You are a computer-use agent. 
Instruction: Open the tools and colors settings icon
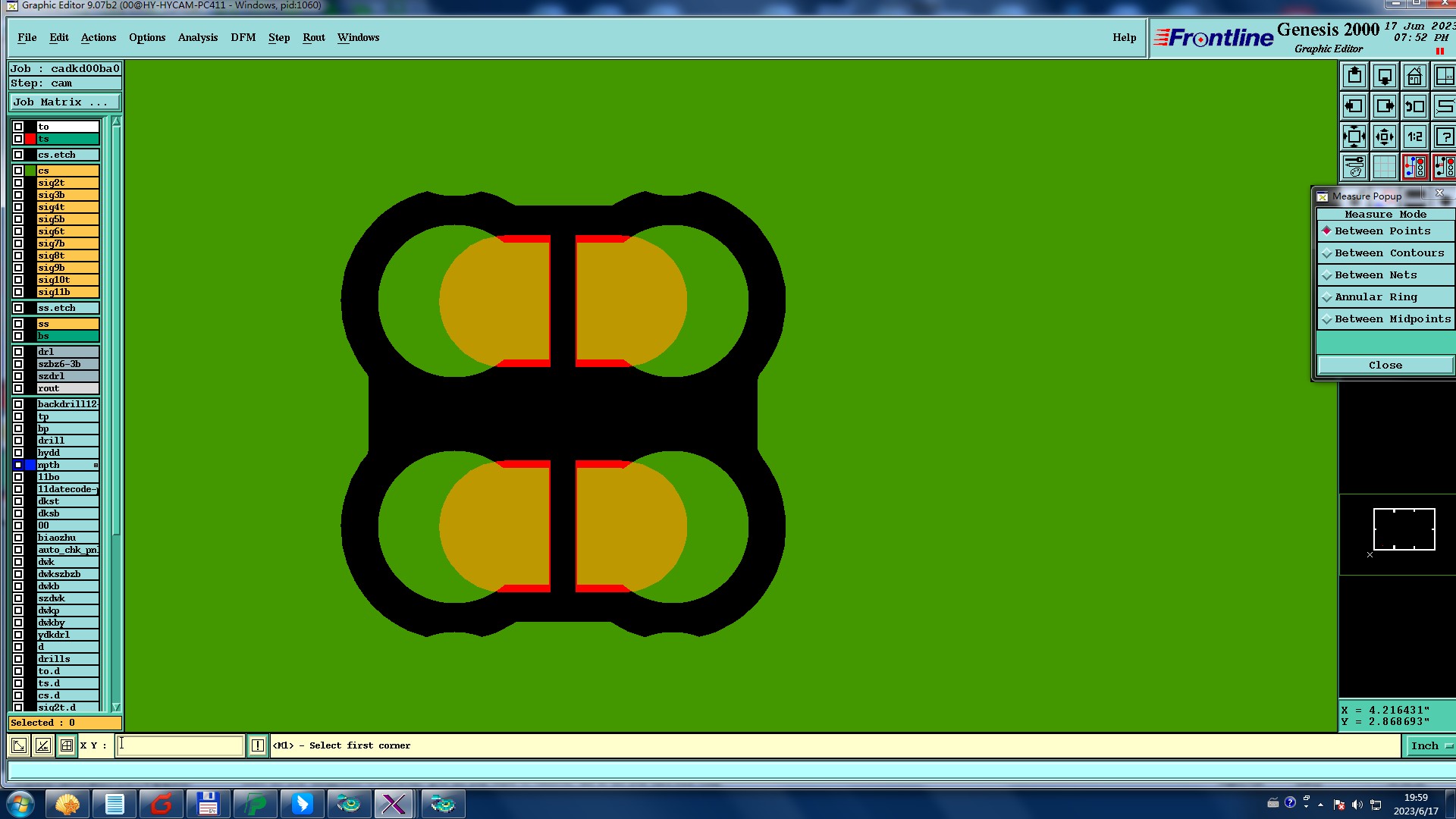tap(1354, 167)
